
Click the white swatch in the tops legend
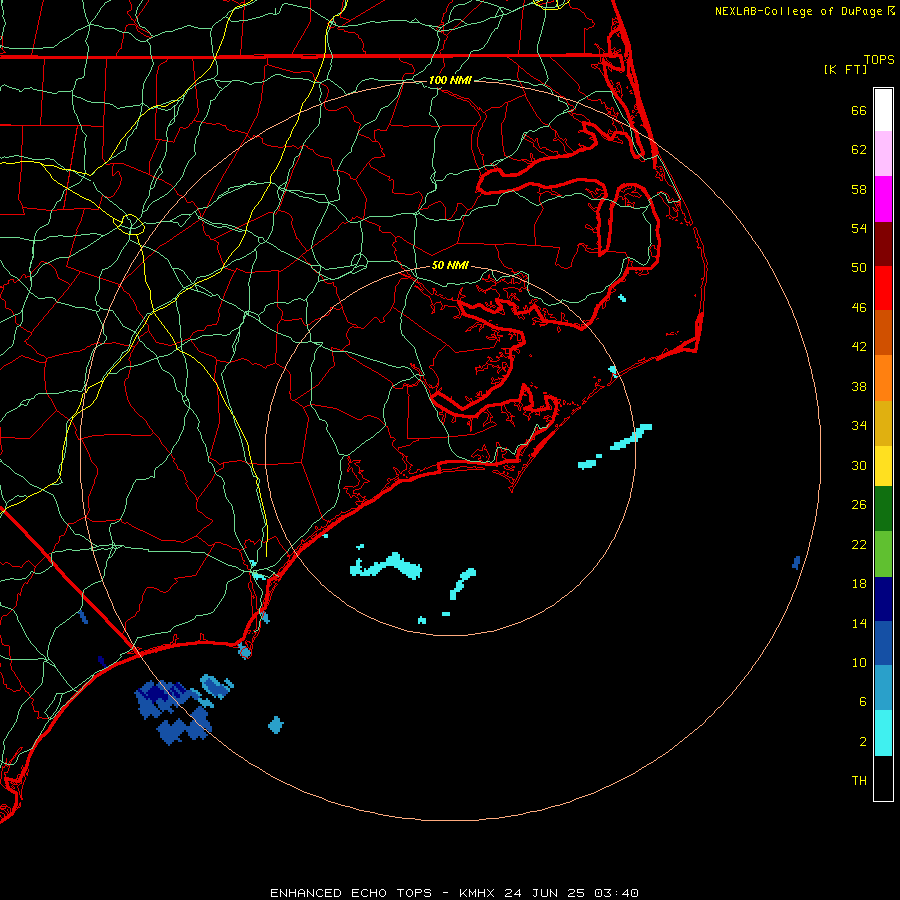(x=883, y=110)
